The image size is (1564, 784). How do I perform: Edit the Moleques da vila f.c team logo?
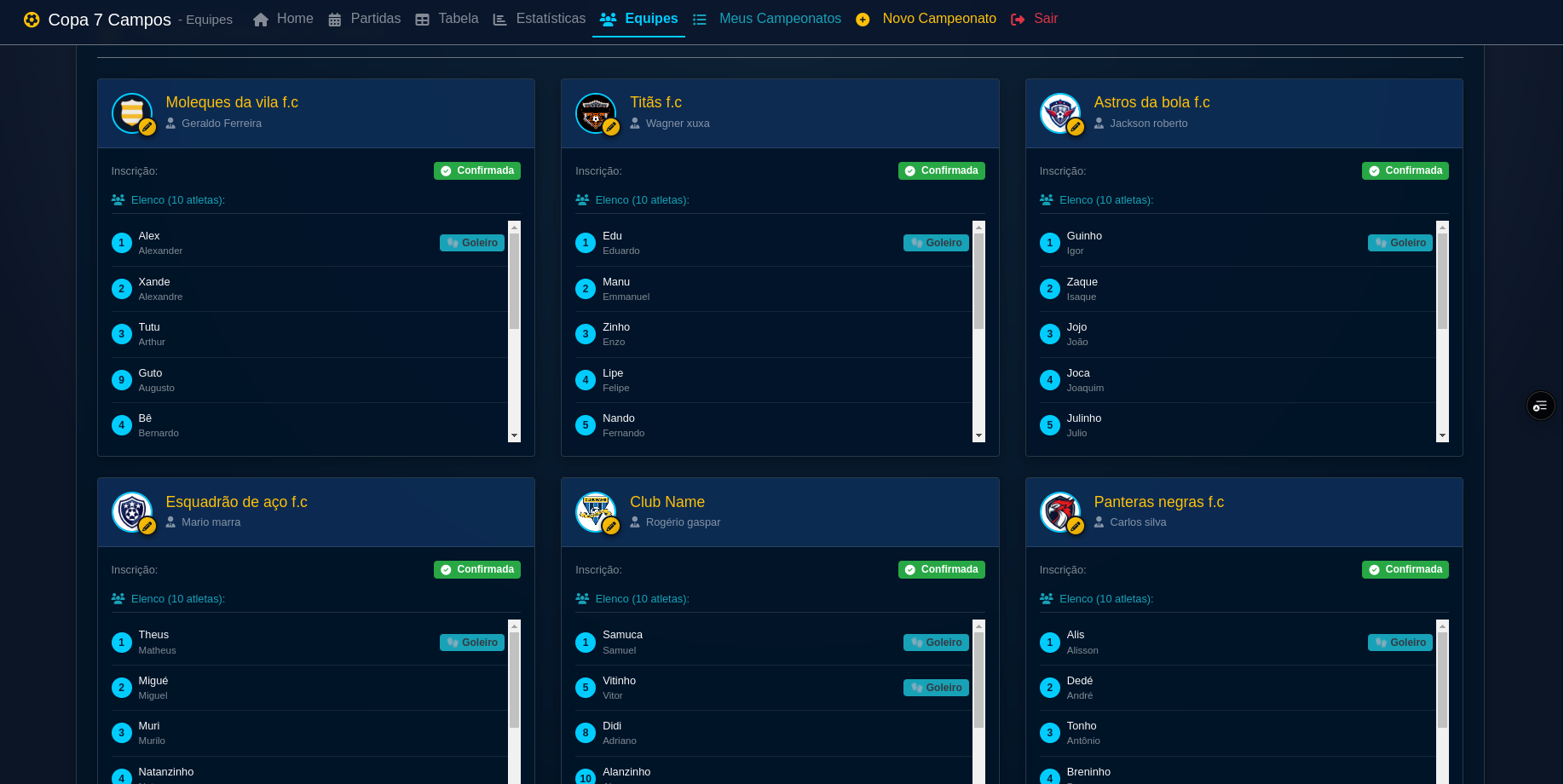(x=147, y=127)
